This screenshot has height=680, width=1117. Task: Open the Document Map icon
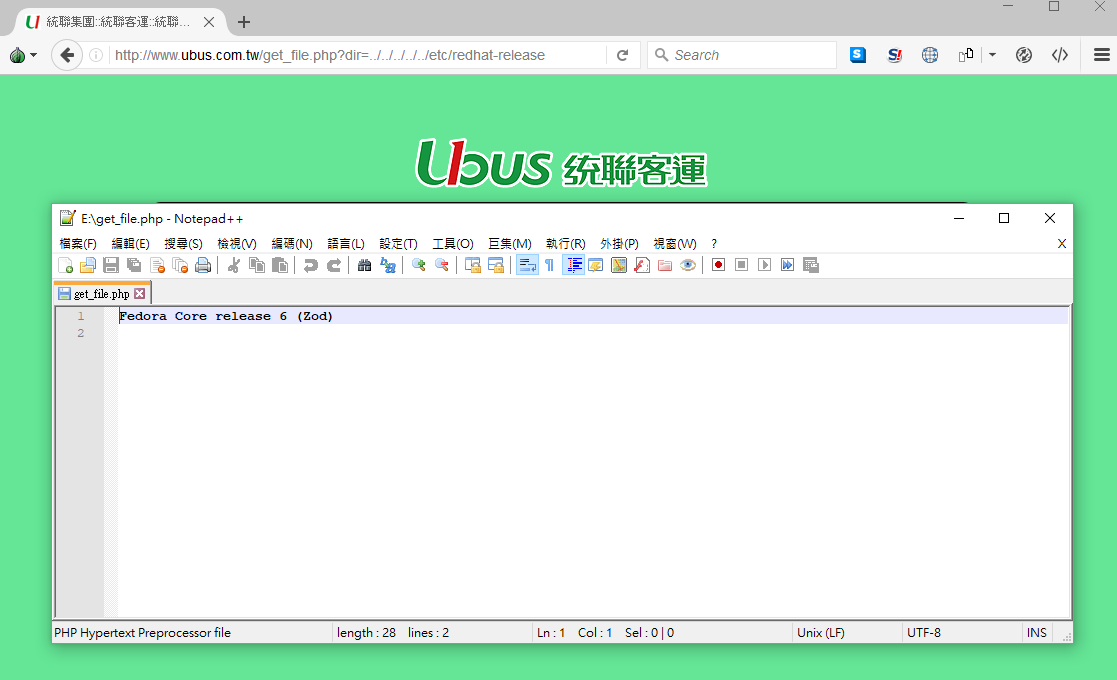pos(619,266)
